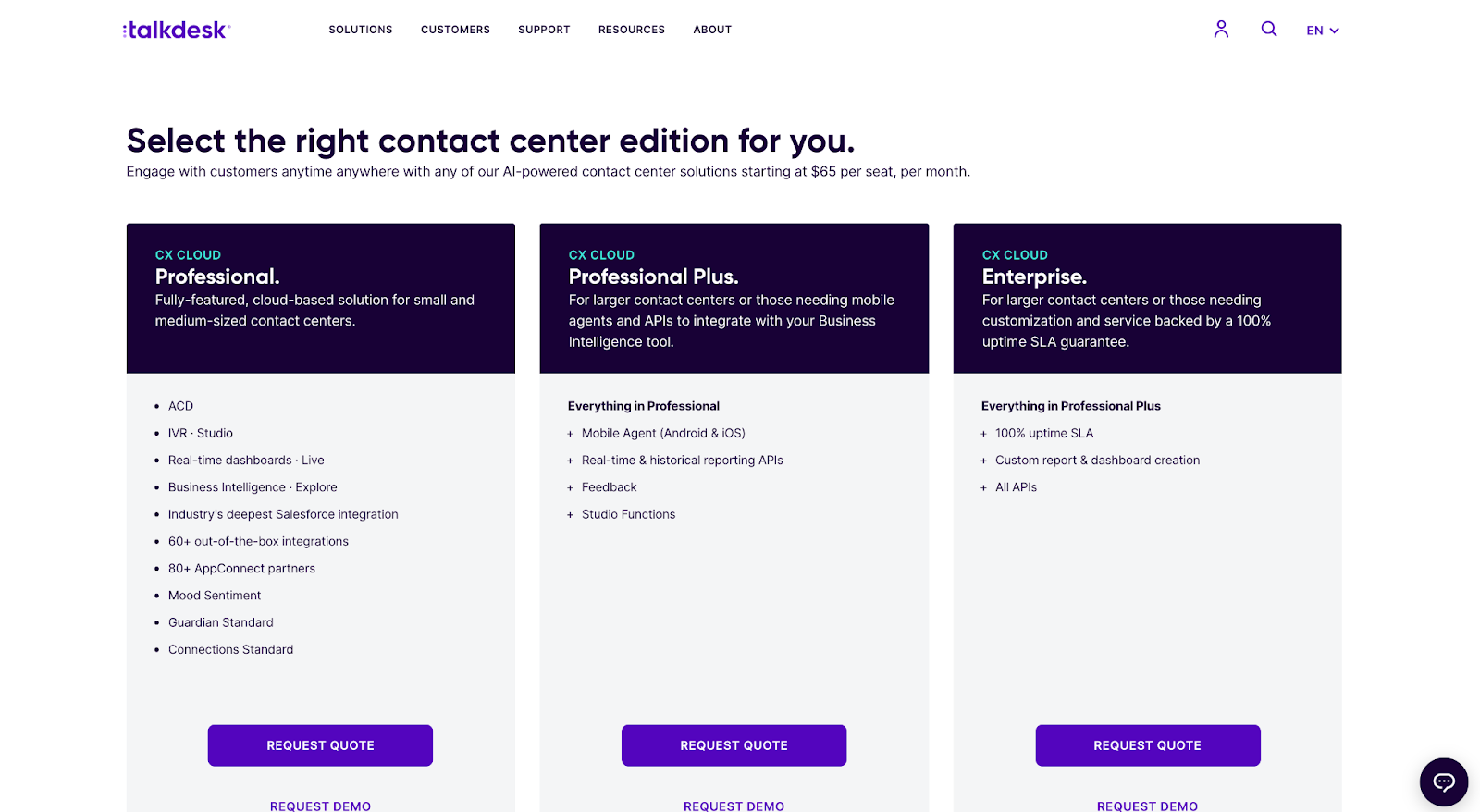This screenshot has height=812, width=1480.
Task: Open the Support menu
Action: point(544,30)
